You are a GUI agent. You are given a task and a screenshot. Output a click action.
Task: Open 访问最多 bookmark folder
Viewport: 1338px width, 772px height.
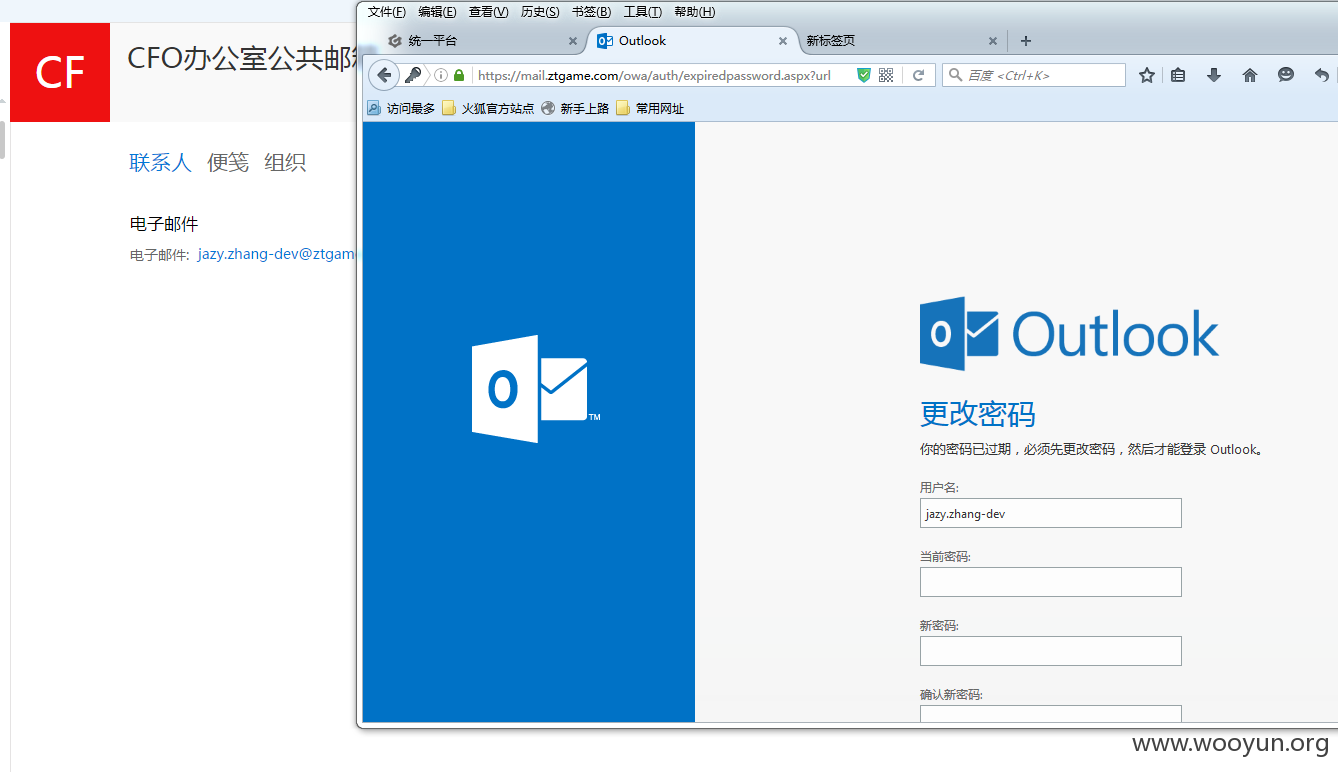click(401, 108)
